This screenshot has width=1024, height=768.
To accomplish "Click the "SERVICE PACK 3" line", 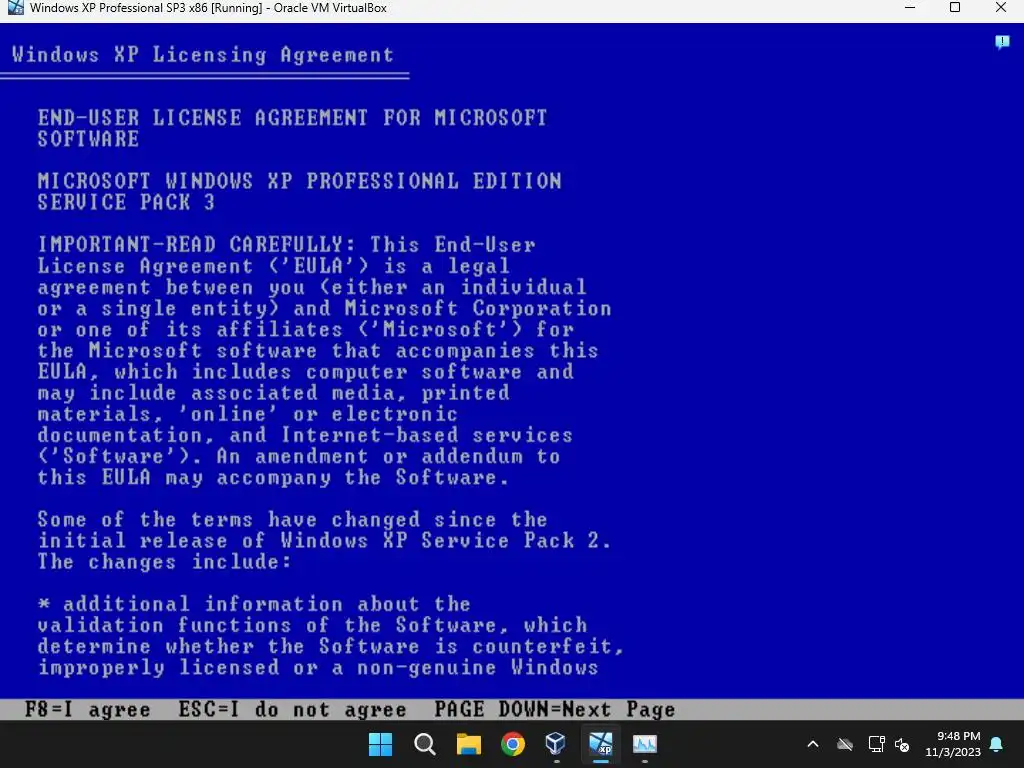I will click(x=126, y=202).
